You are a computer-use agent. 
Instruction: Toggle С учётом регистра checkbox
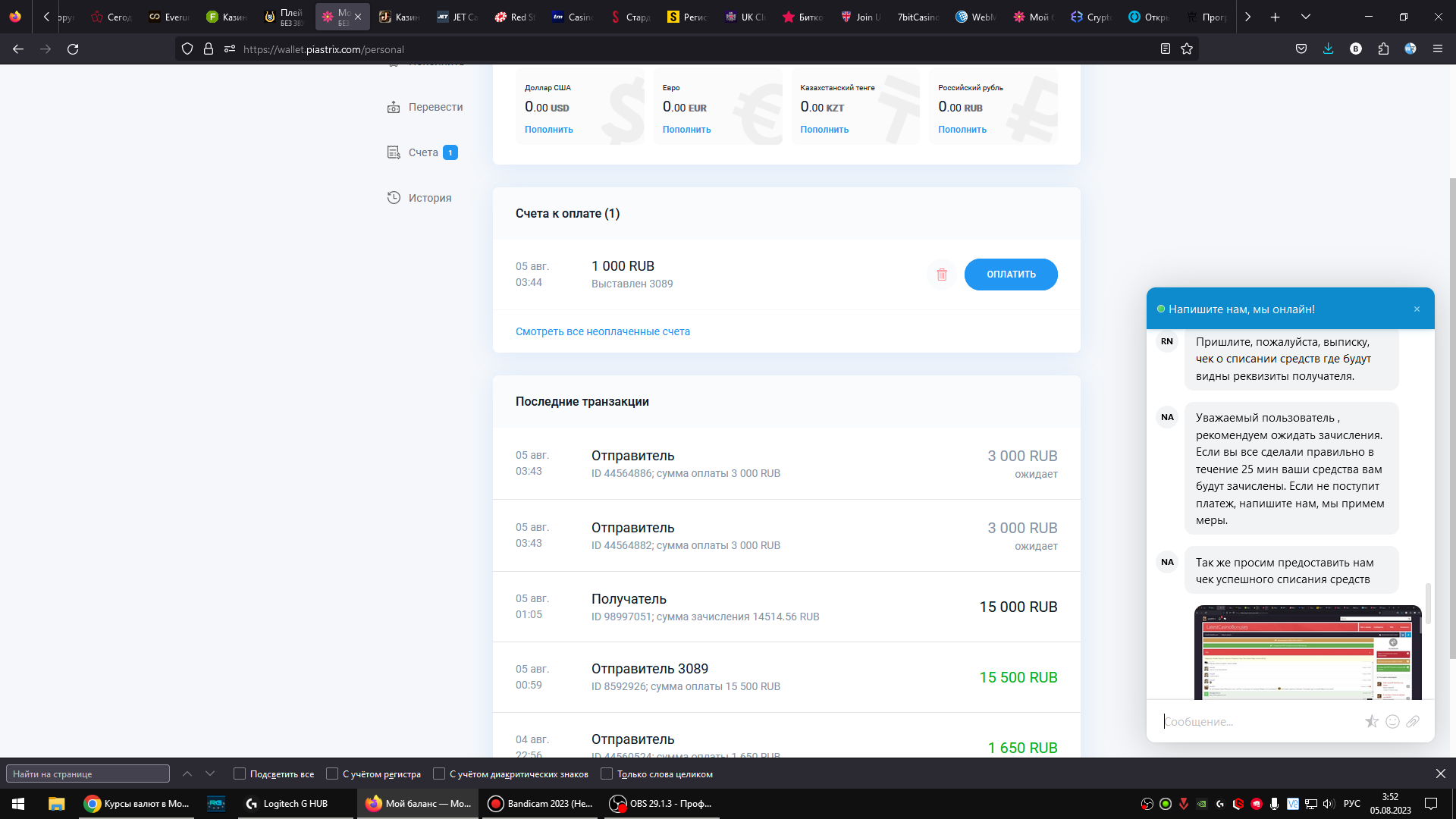(x=332, y=773)
